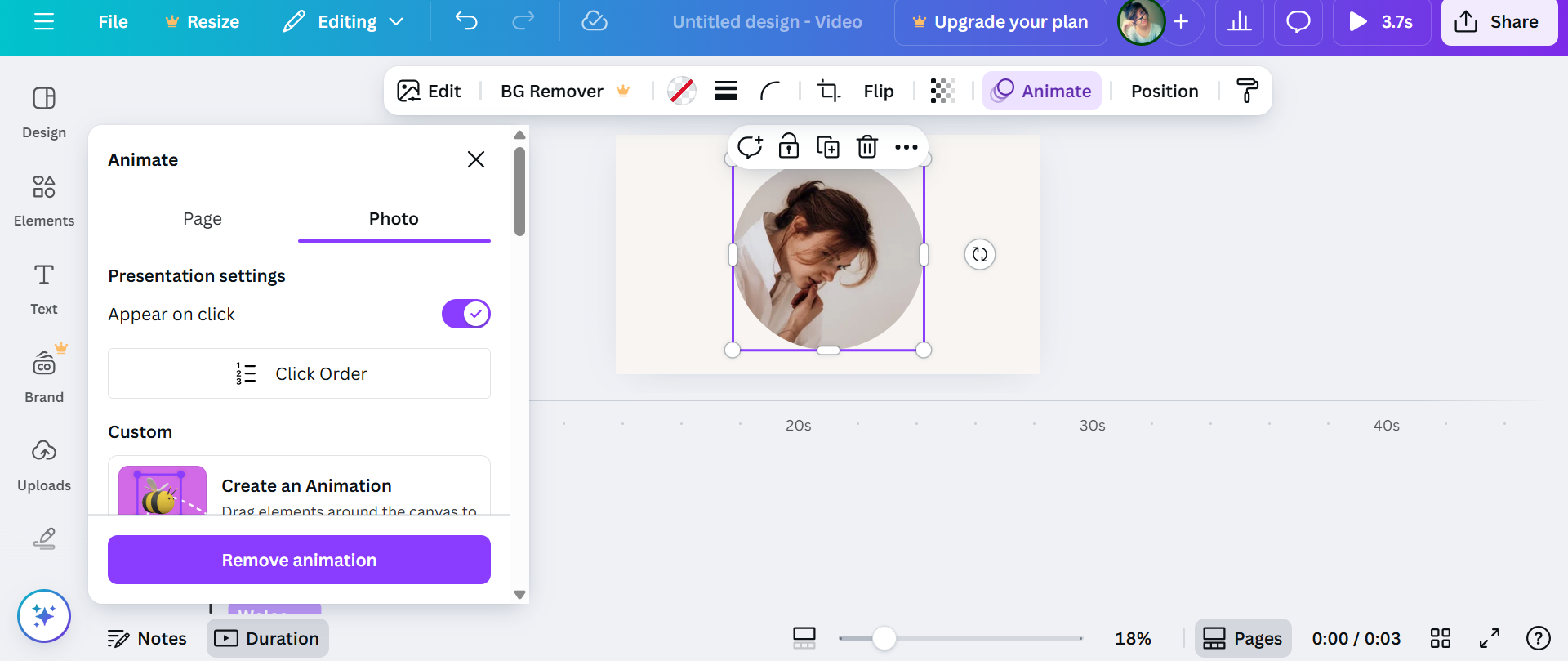Lock the selected photo
The width and height of the screenshot is (1568, 661).
(789, 147)
